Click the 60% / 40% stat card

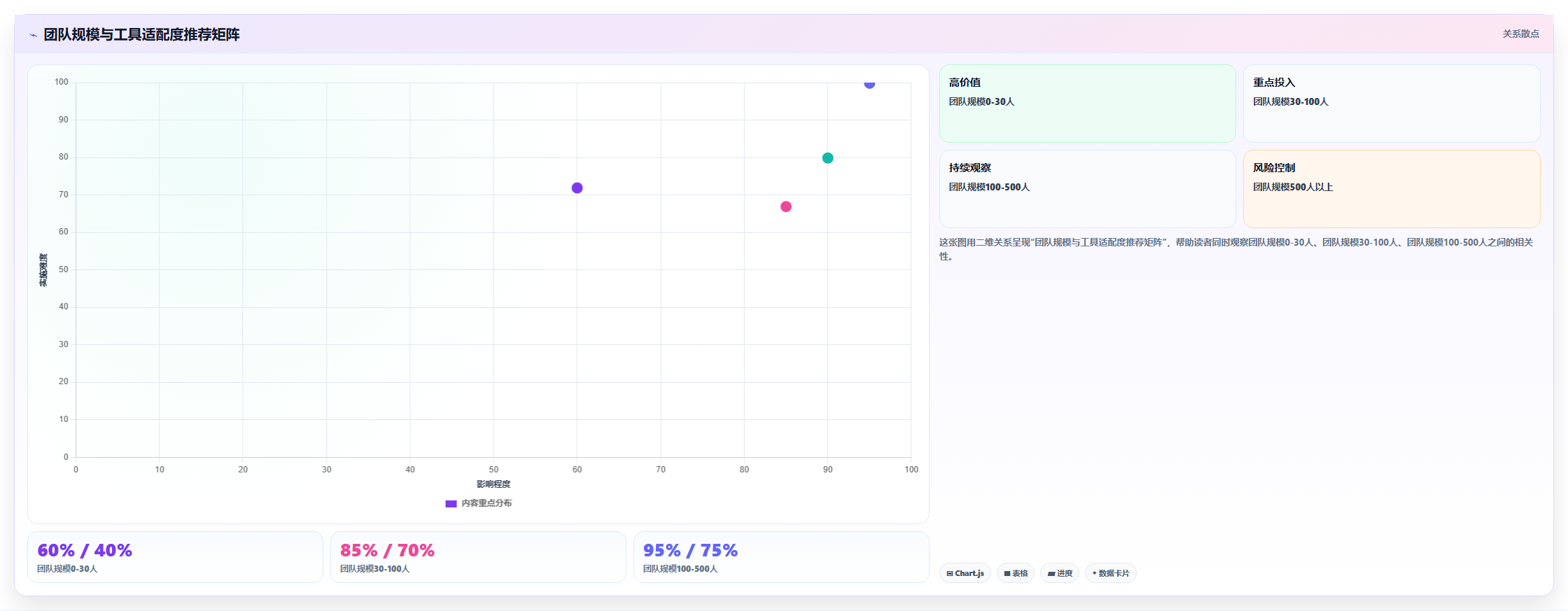[175, 557]
